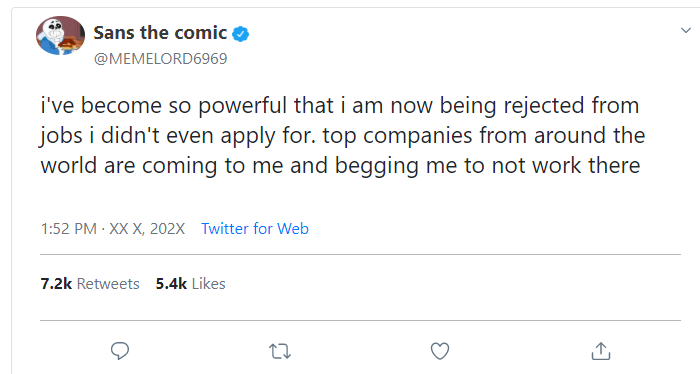Open the Sans skeleton profile avatar
The height and width of the screenshot is (374, 700).
click(60, 36)
